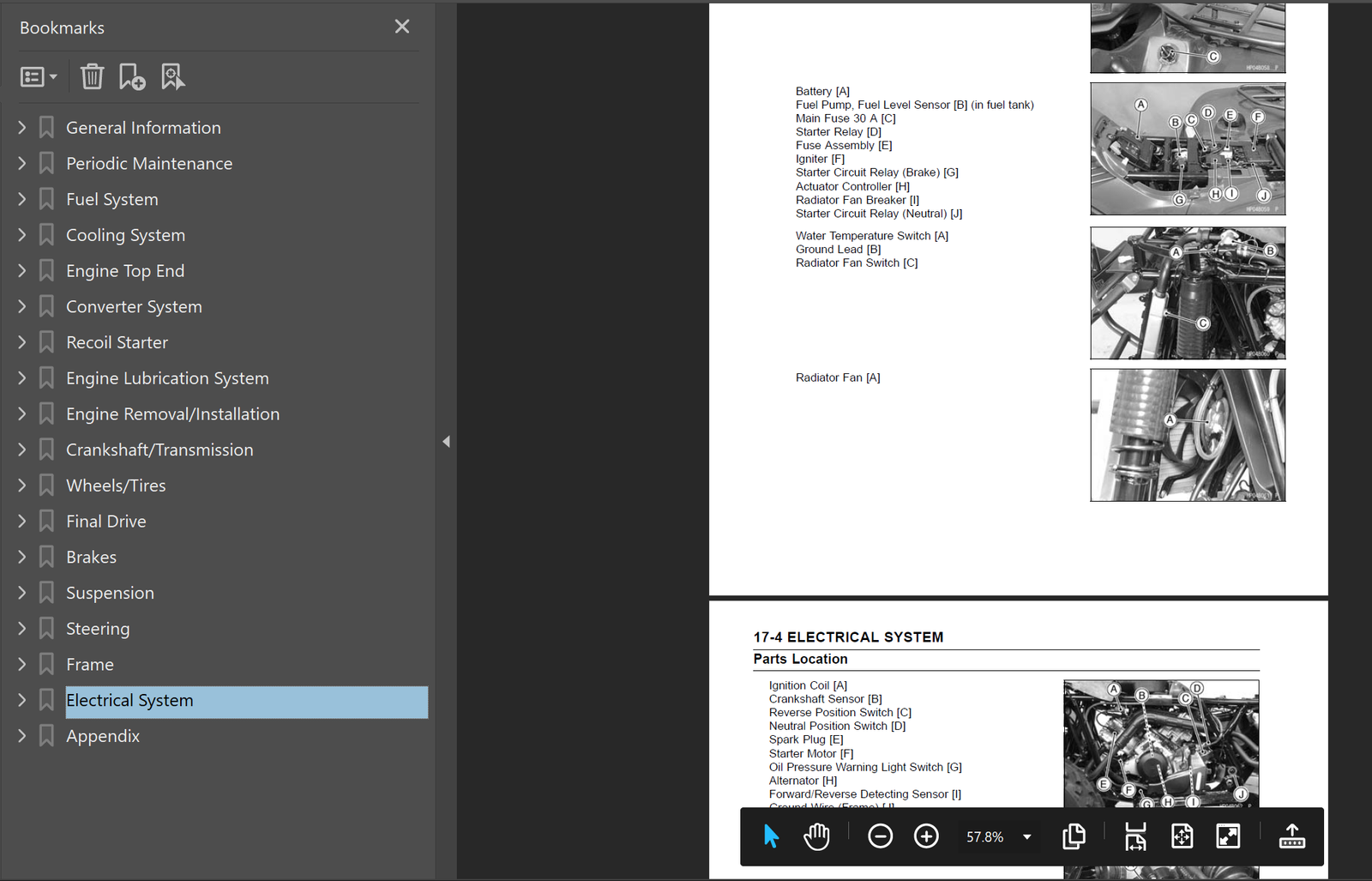Open the bookmarks options menu icon
This screenshot has width=1372, height=881.
coord(39,77)
